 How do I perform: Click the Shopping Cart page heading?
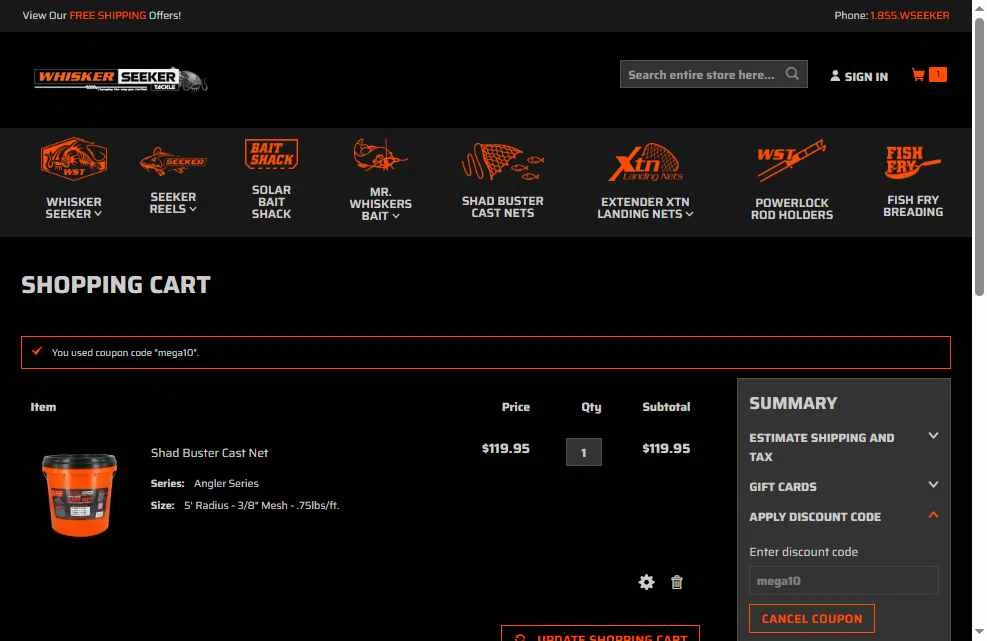pyautogui.click(x=116, y=285)
